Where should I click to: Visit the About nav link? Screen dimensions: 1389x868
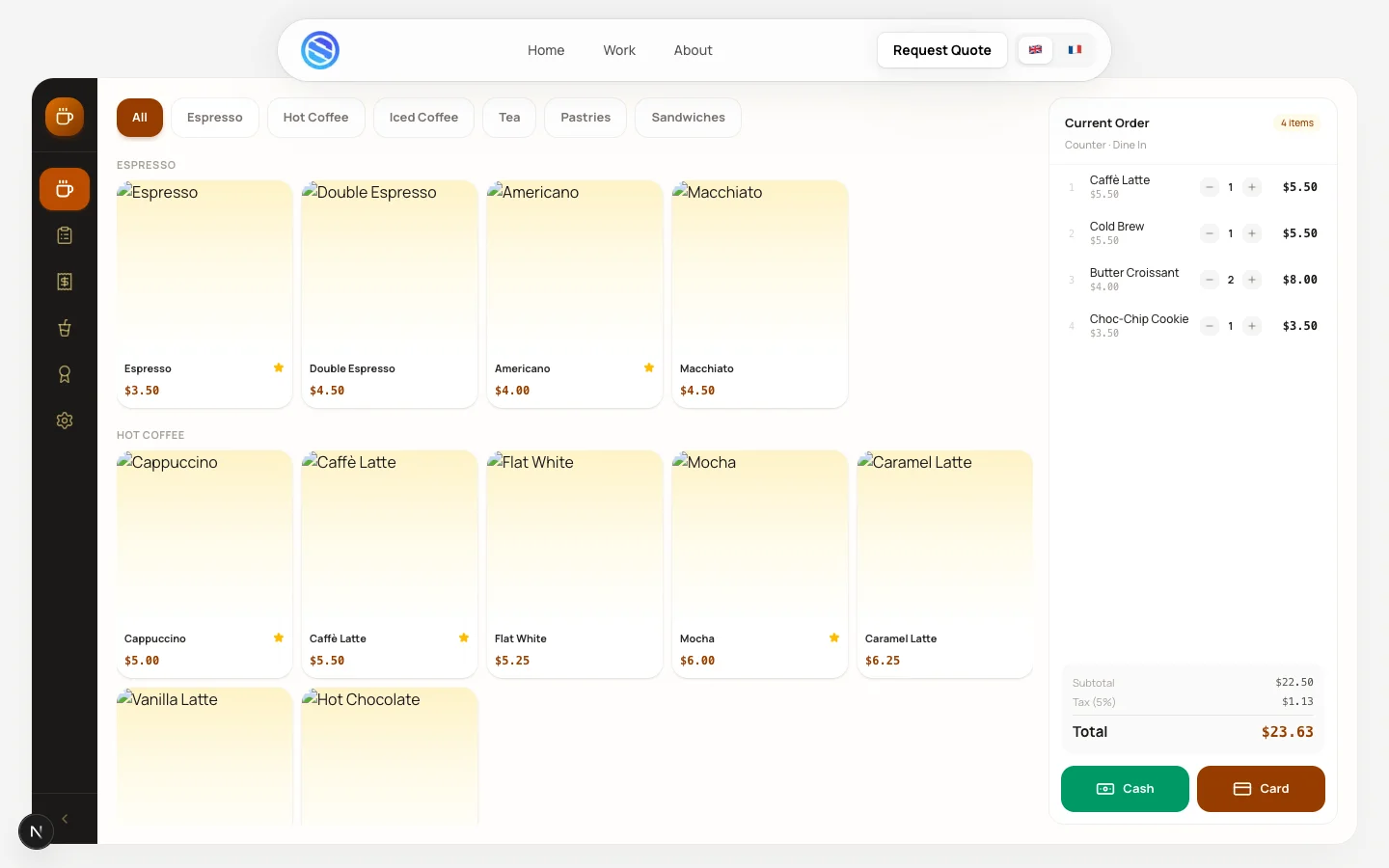click(693, 50)
